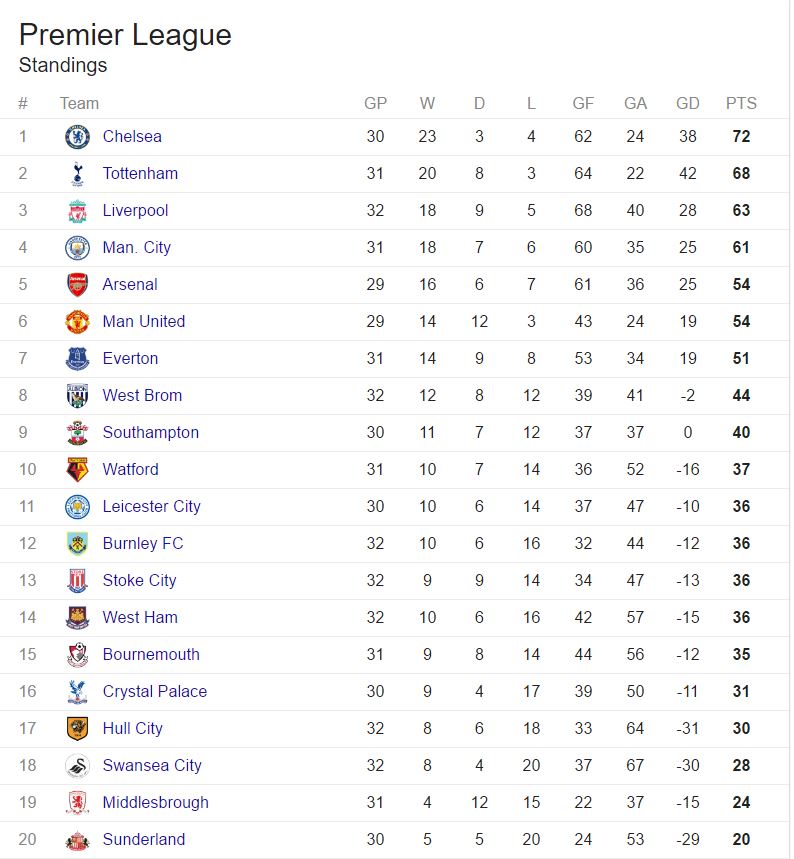Click the PTS column header
The image size is (794, 859).
pos(741,104)
